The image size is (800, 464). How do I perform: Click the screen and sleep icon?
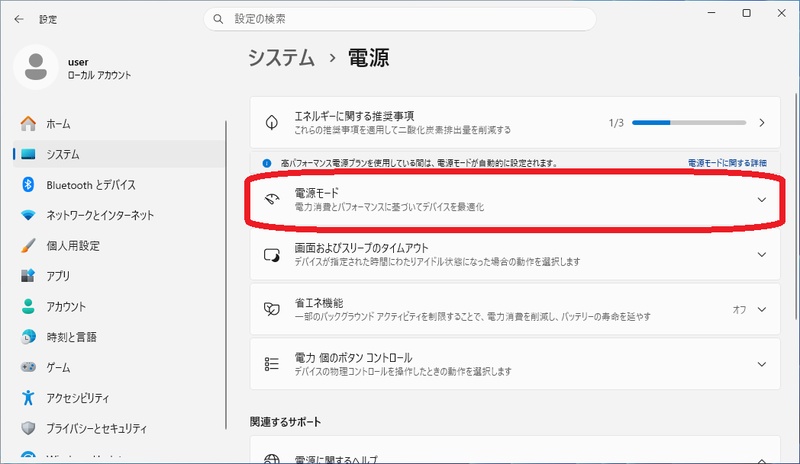tap(271, 254)
